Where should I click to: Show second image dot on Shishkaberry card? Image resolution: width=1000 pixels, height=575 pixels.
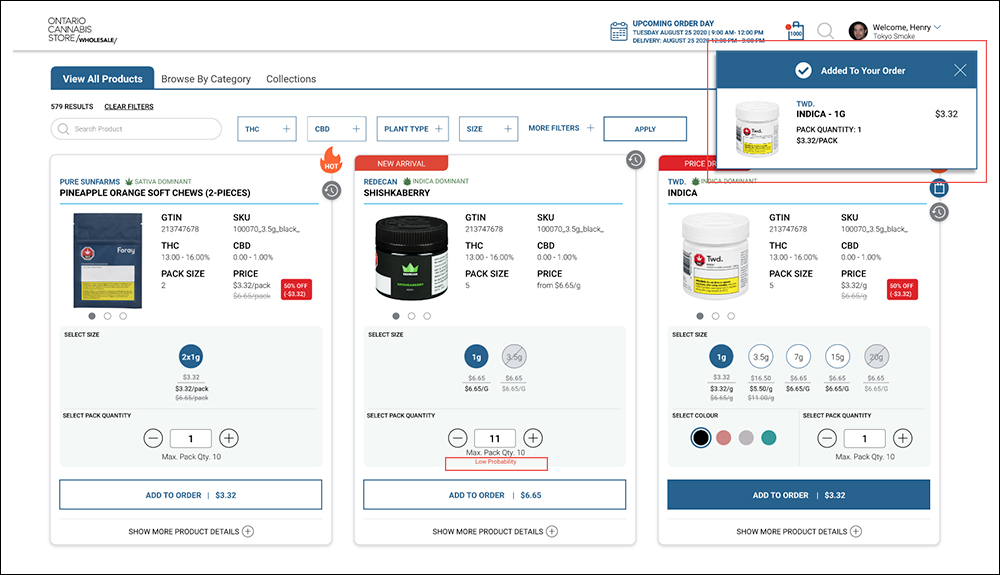tap(411, 316)
